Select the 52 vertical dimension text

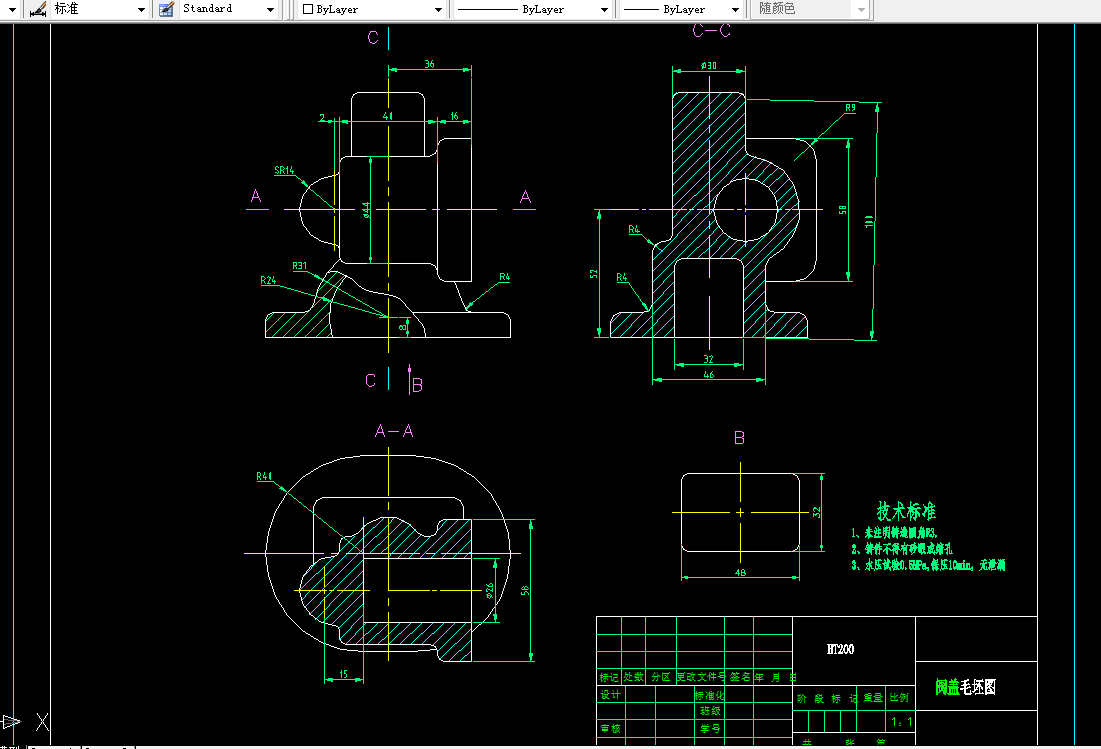pos(594,274)
